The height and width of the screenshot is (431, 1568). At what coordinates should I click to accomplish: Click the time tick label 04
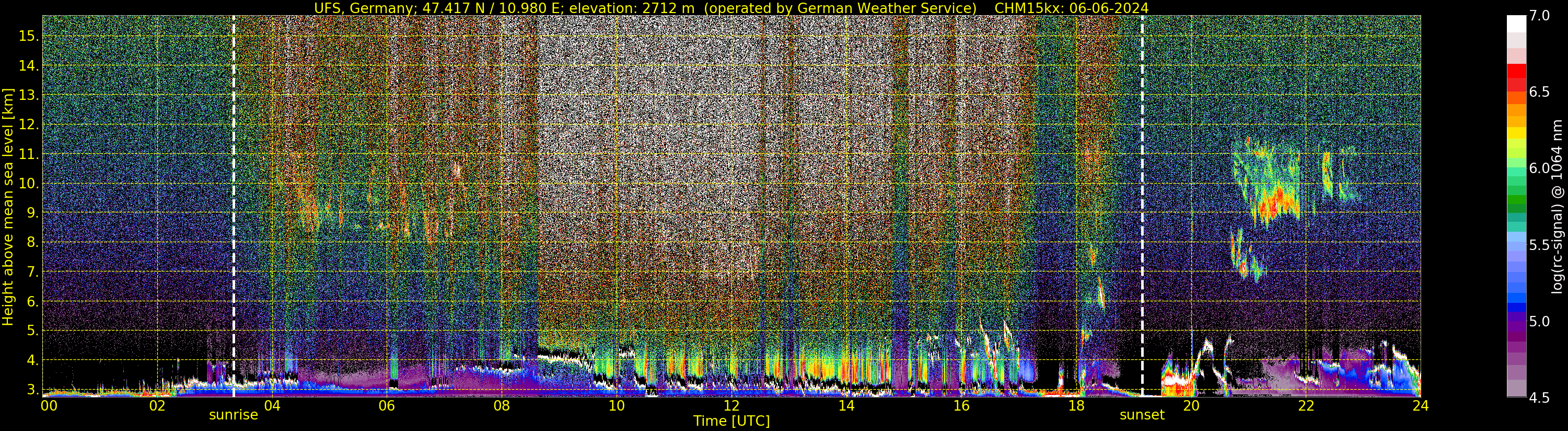(272, 406)
